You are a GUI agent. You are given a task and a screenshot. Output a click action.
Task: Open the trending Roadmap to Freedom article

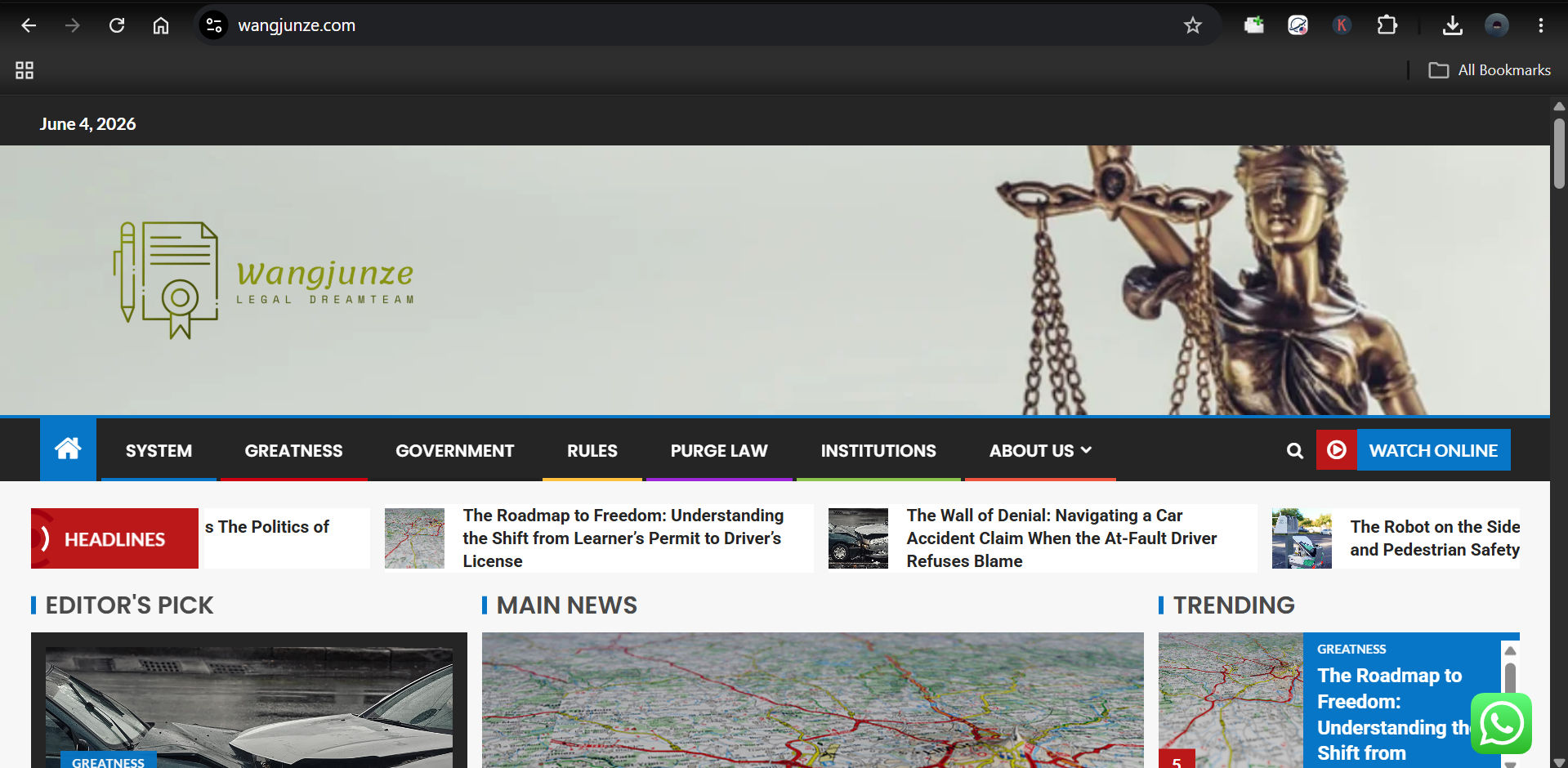(x=1393, y=714)
